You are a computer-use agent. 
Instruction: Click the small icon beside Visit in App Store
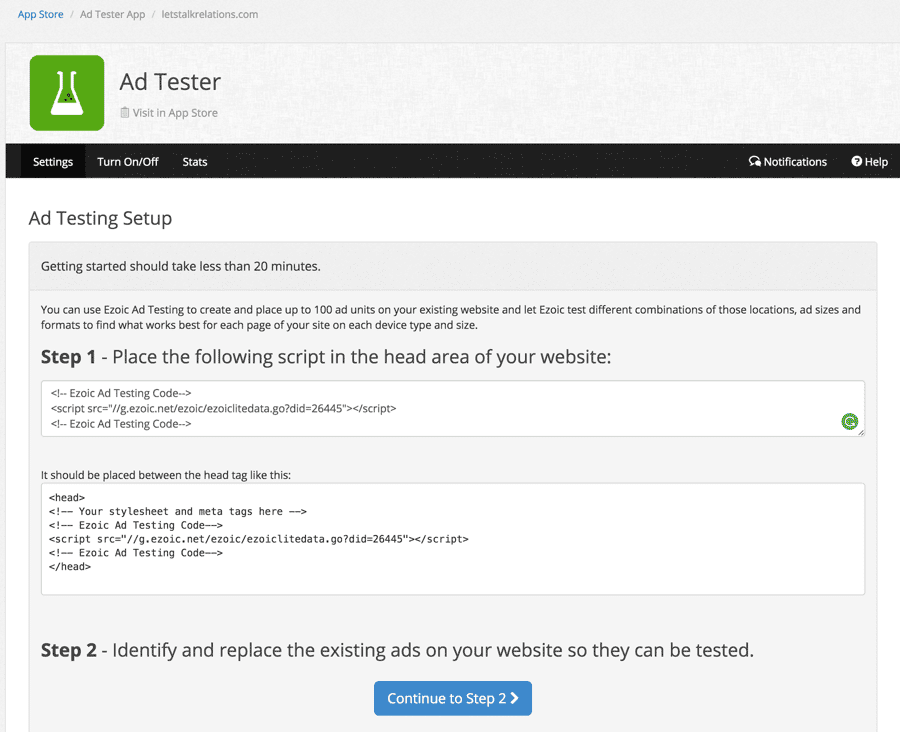click(x=125, y=113)
